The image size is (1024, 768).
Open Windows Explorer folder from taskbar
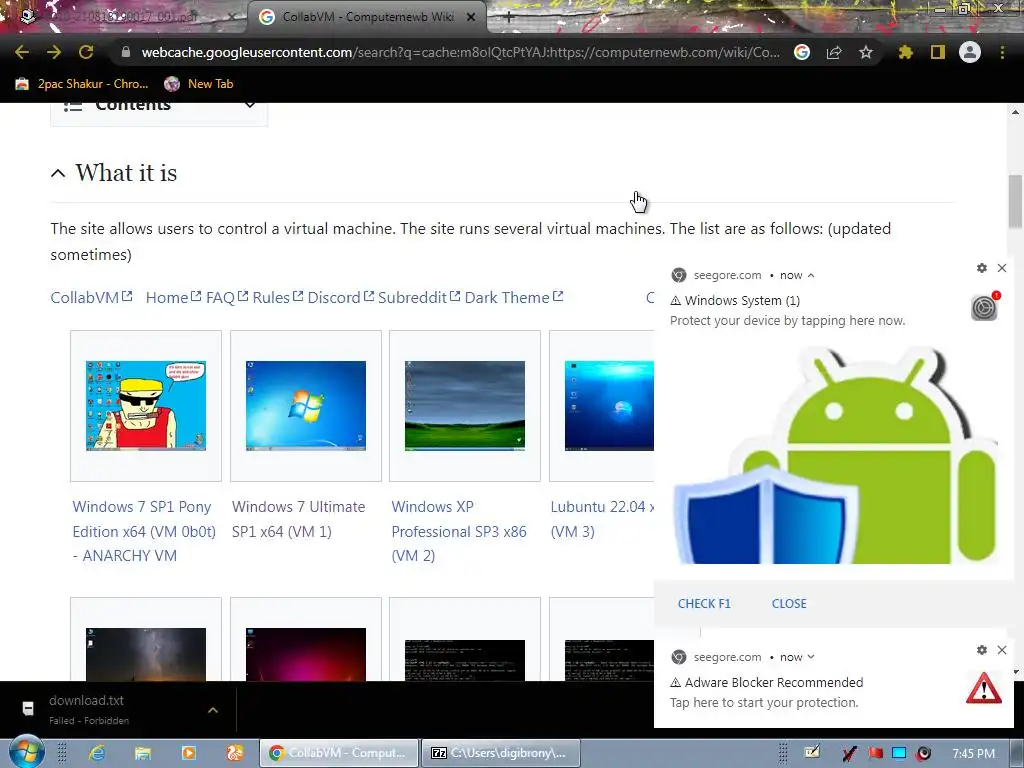click(x=143, y=753)
